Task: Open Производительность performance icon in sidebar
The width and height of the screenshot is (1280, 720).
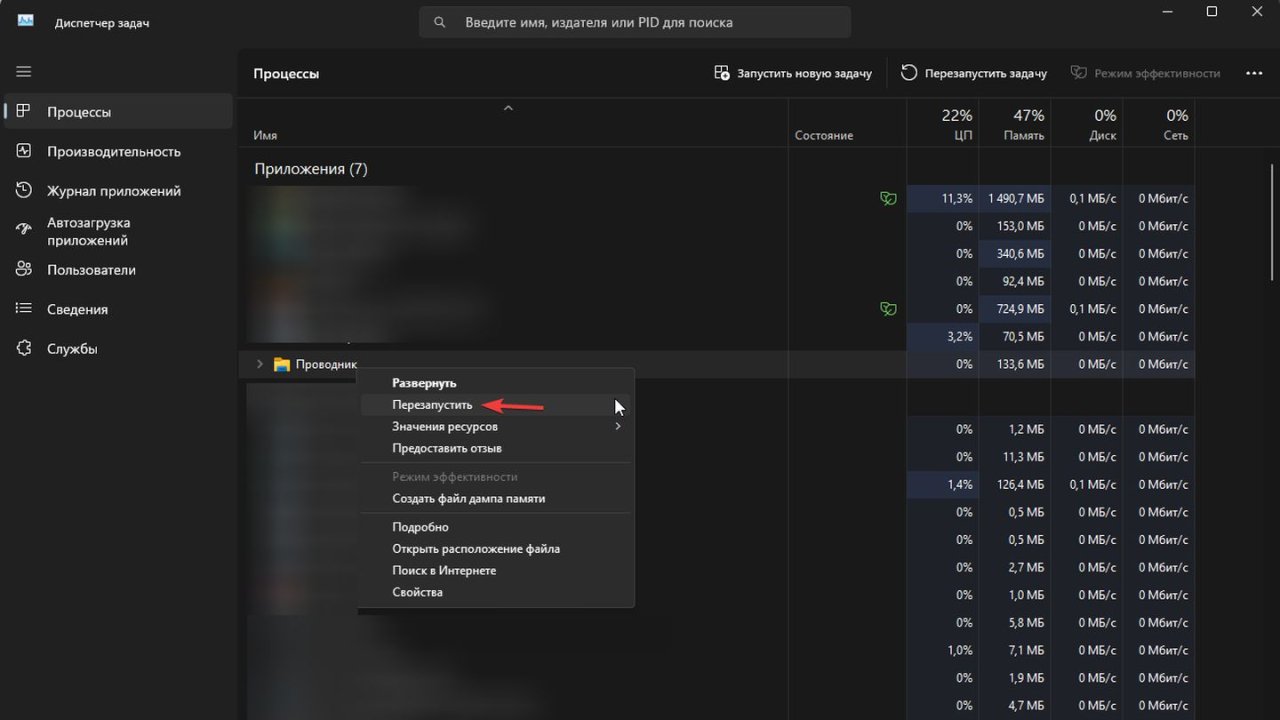Action: click(x=24, y=151)
